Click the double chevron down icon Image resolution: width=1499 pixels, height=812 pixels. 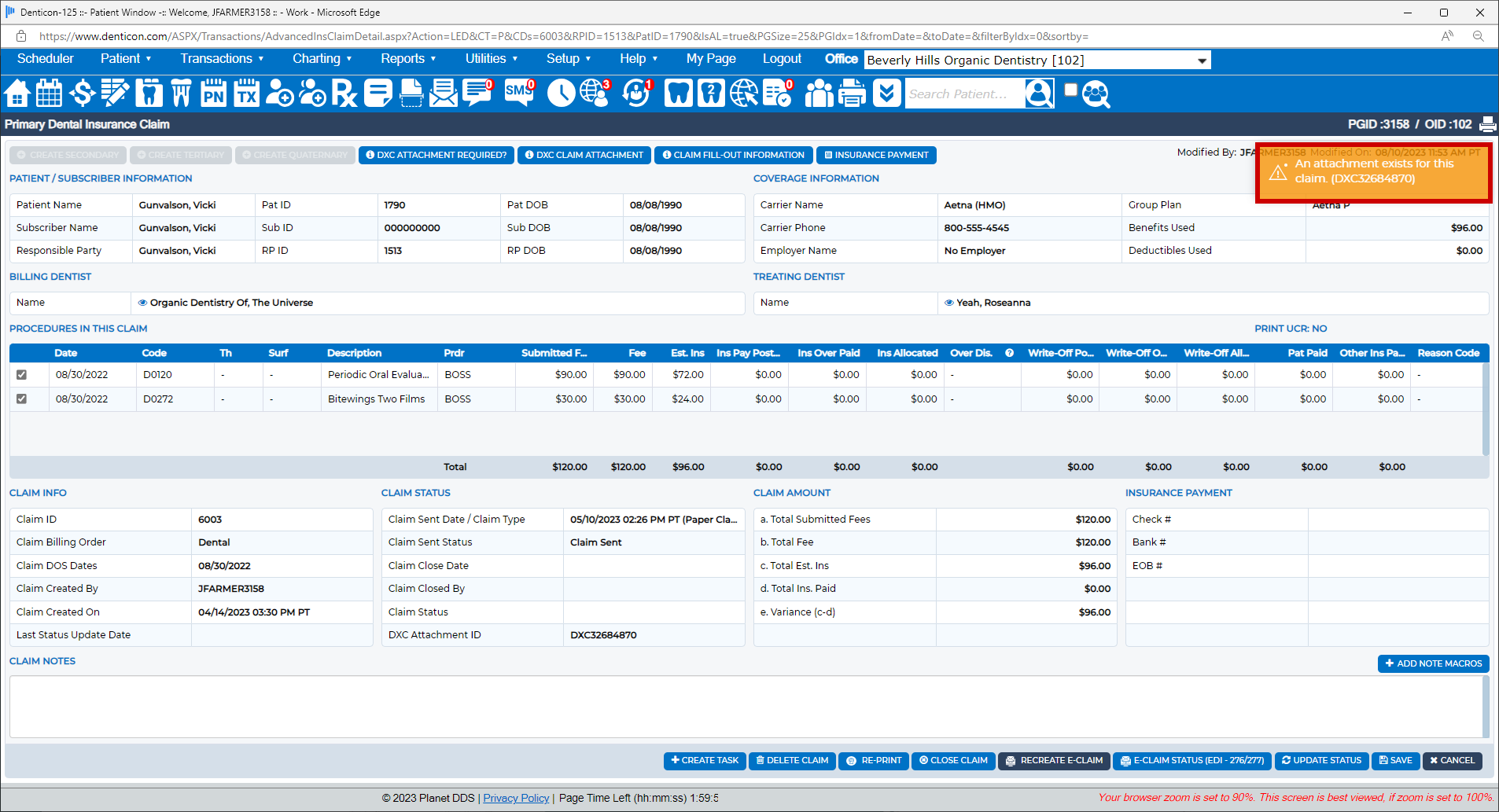coord(886,94)
